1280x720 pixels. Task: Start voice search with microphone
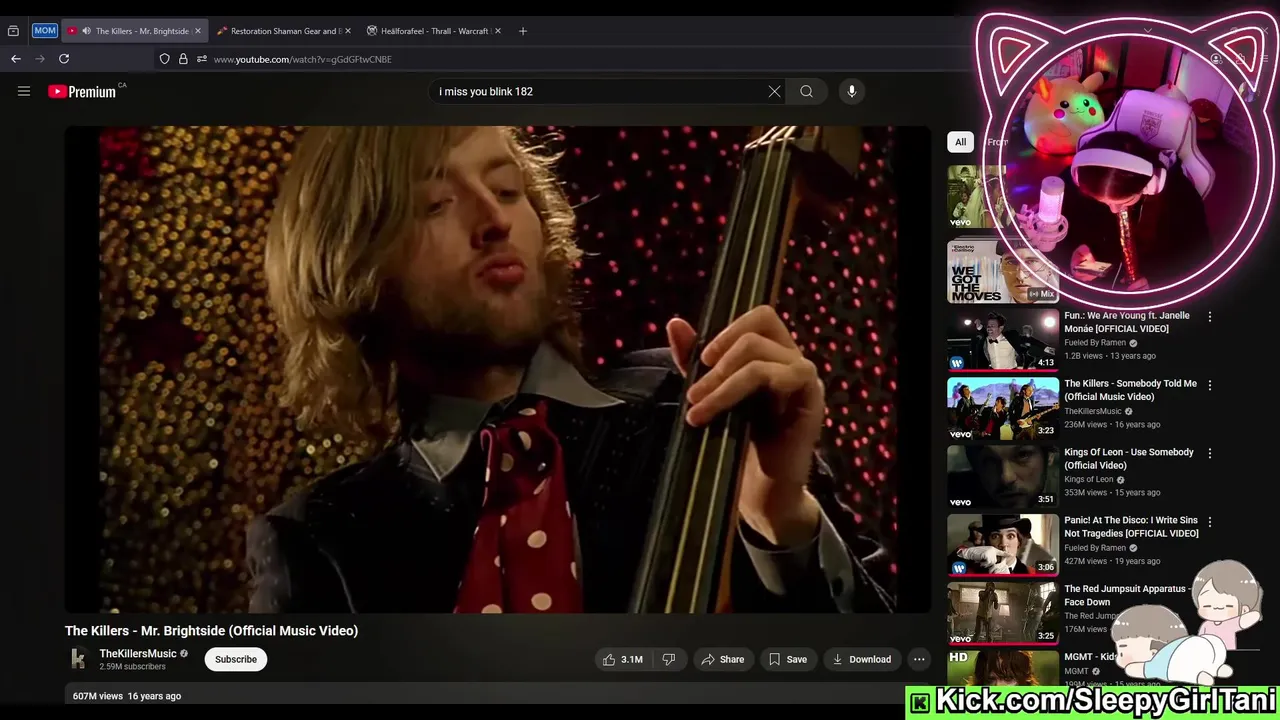pyautogui.click(x=852, y=91)
